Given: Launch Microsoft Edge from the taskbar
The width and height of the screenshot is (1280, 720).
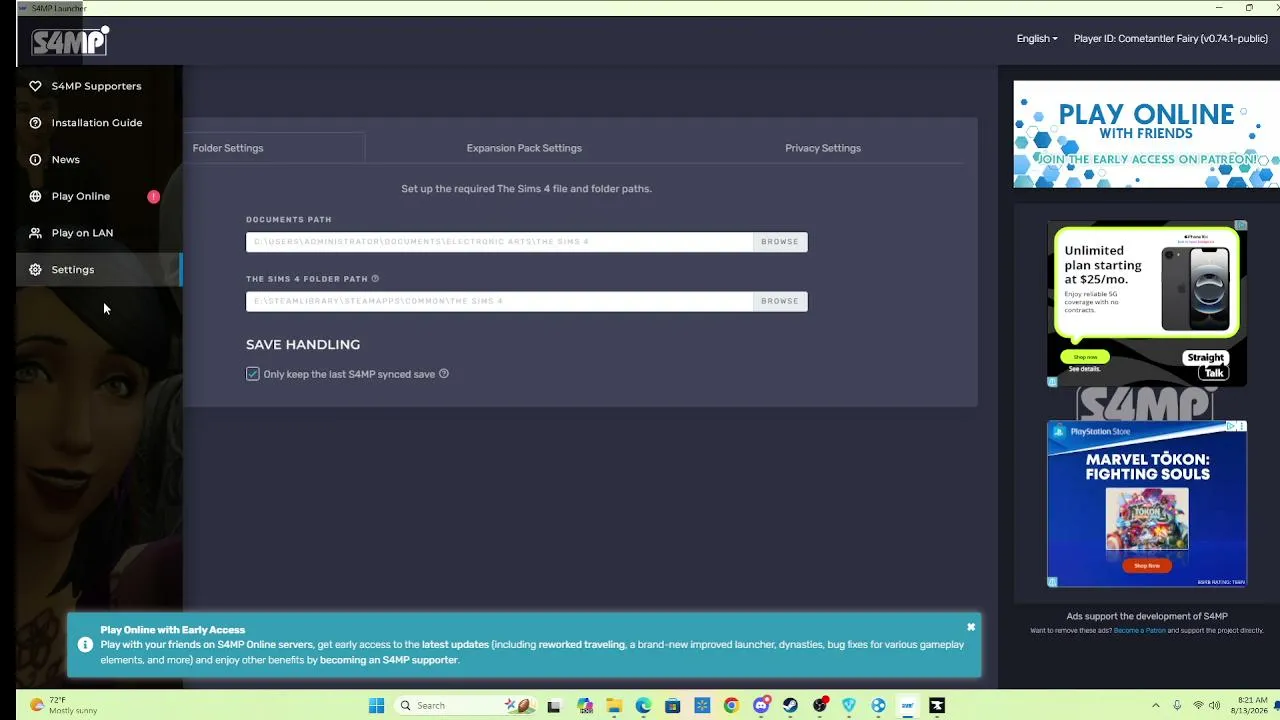Looking at the screenshot, I should (643, 706).
